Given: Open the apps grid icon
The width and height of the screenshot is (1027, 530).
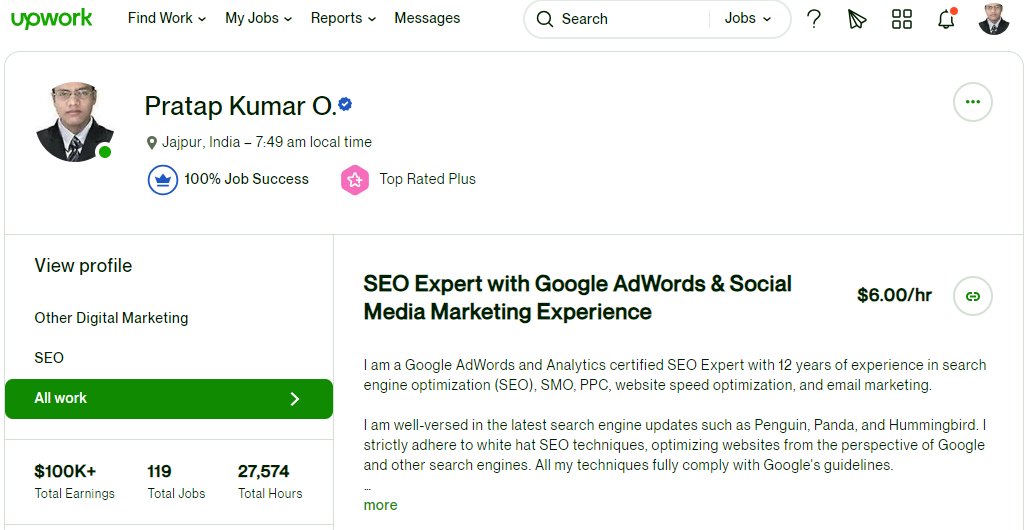Looking at the screenshot, I should coord(902,19).
